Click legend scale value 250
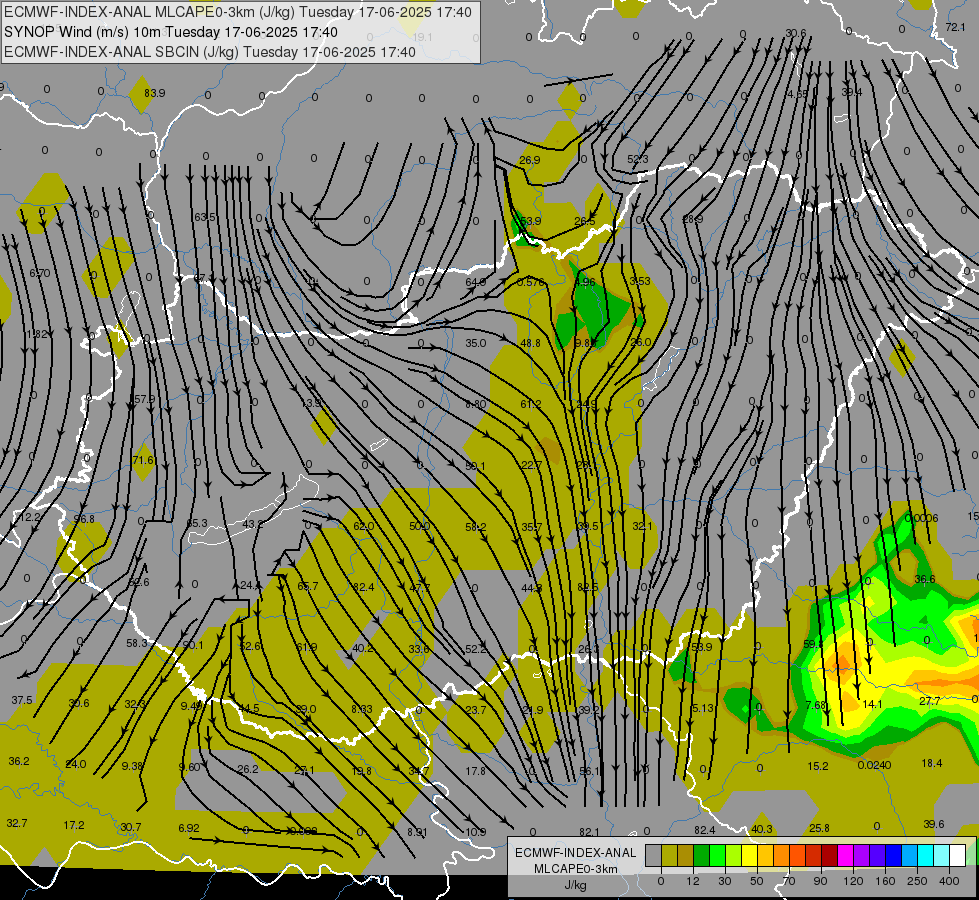Viewport: 979px width, 900px height. click(917, 881)
